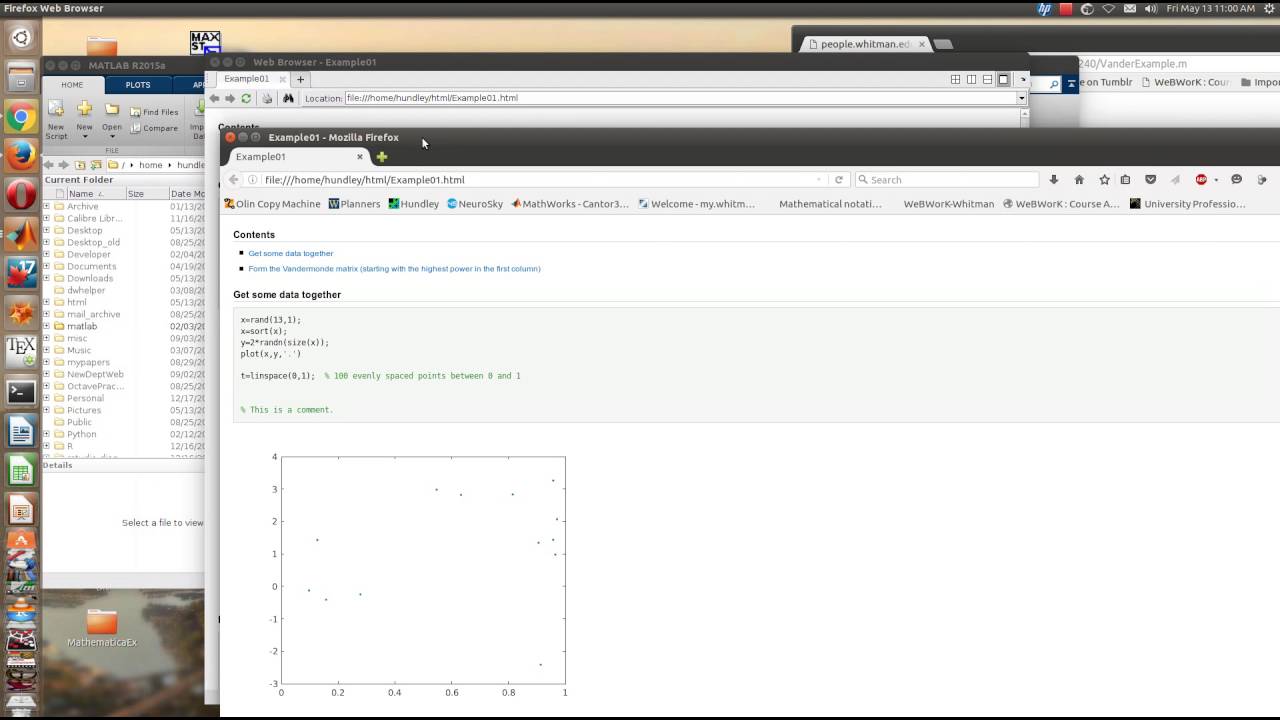
Task: Go forward in MATLAB Web Browser
Action: (x=230, y=98)
